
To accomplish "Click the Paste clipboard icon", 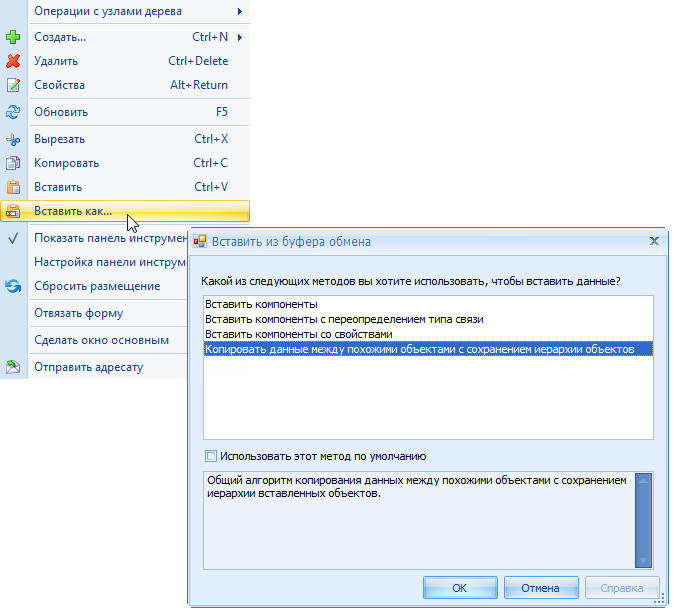I will pyautogui.click(x=13, y=187).
